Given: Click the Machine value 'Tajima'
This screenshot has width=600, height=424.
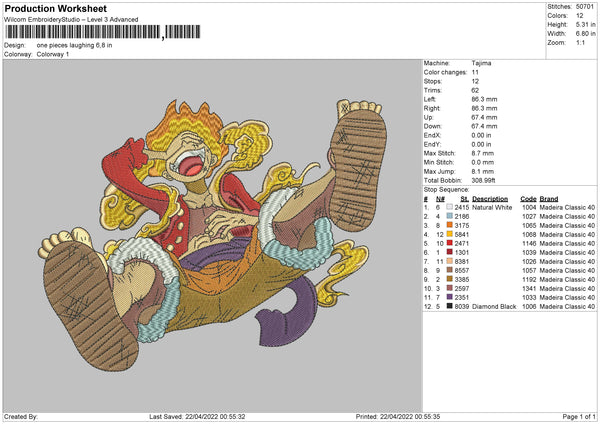Looking at the screenshot, I should pyautogui.click(x=481, y=63).
